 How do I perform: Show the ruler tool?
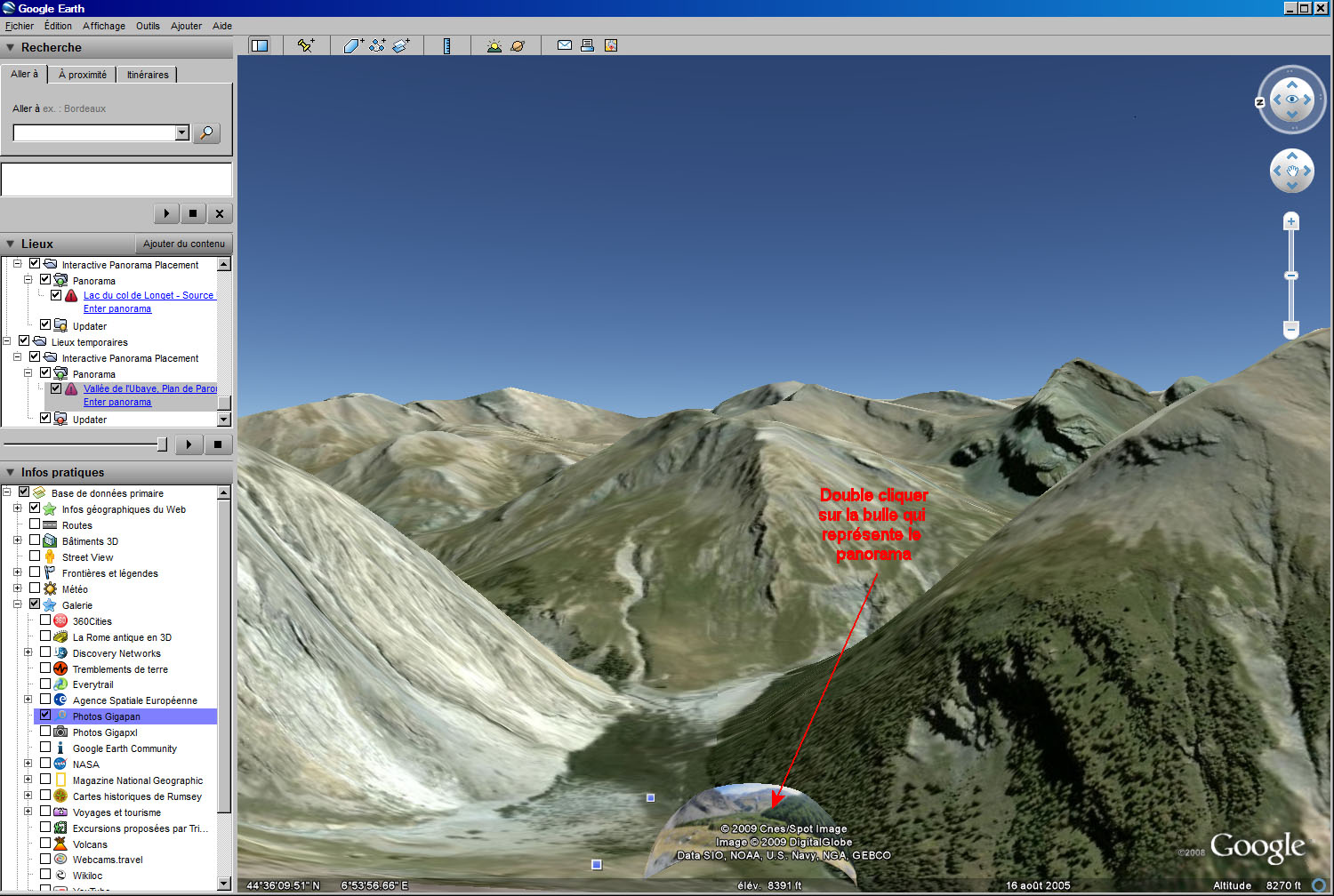pos(447,45)
